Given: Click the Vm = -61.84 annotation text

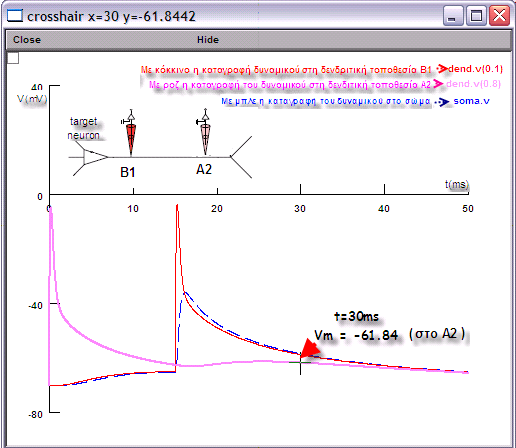Looking at the screenshot, I should 356,335.
